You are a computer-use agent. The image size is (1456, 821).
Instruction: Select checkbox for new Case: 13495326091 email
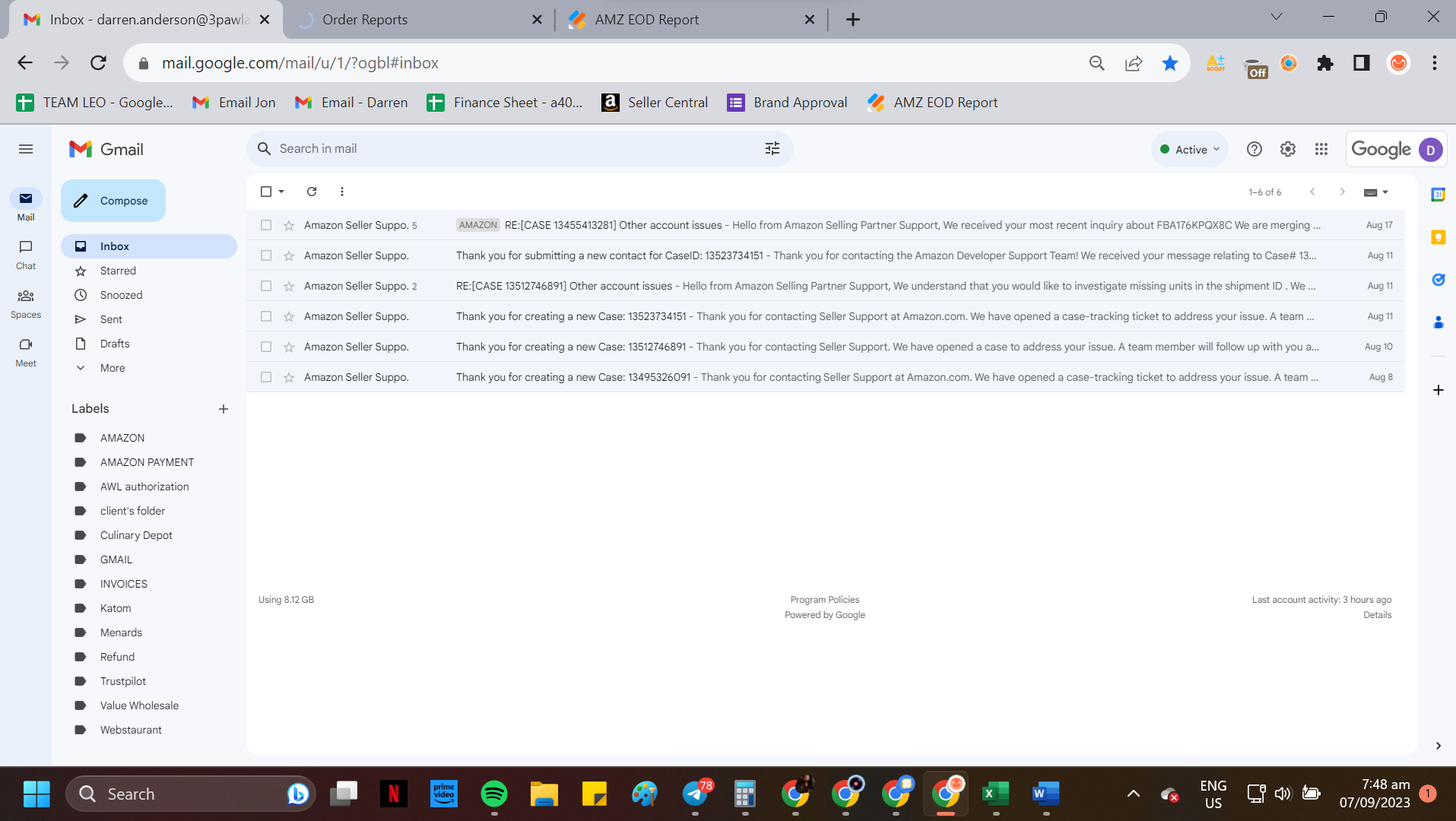(x=266, y=377)
